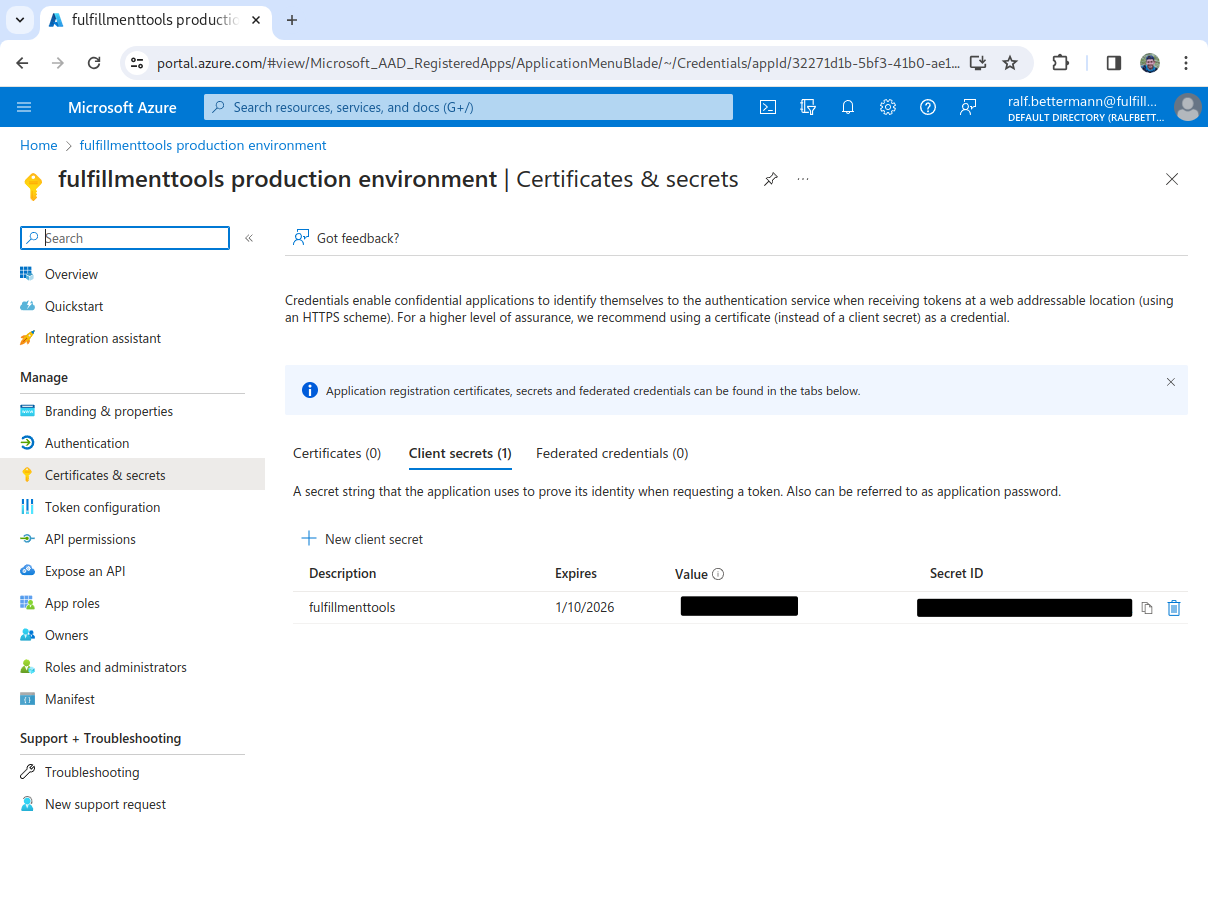Open the Azure portal hamburger menu
The width and height of the screenshot is (1208, 902).
pyautogui.click(x=25, y=107)
